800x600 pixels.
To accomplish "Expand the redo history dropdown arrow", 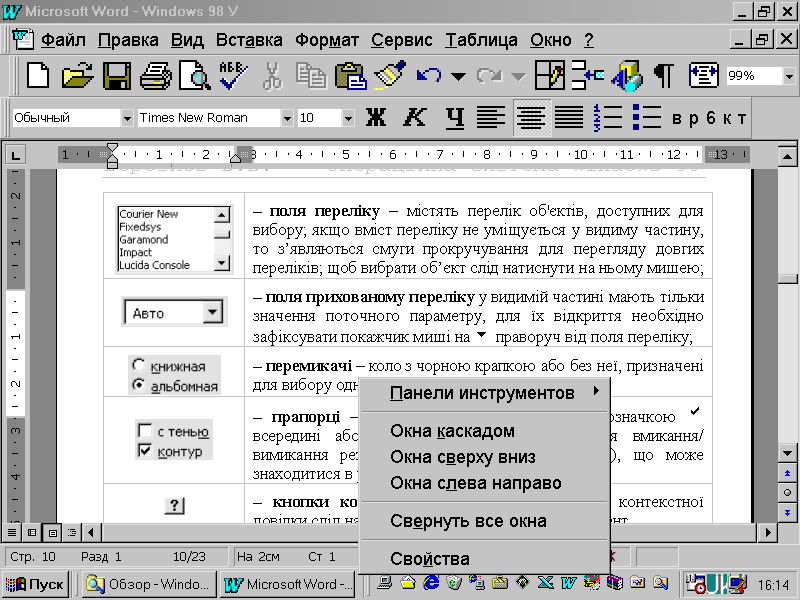I will pyautogui.click(x=518, y=77).
